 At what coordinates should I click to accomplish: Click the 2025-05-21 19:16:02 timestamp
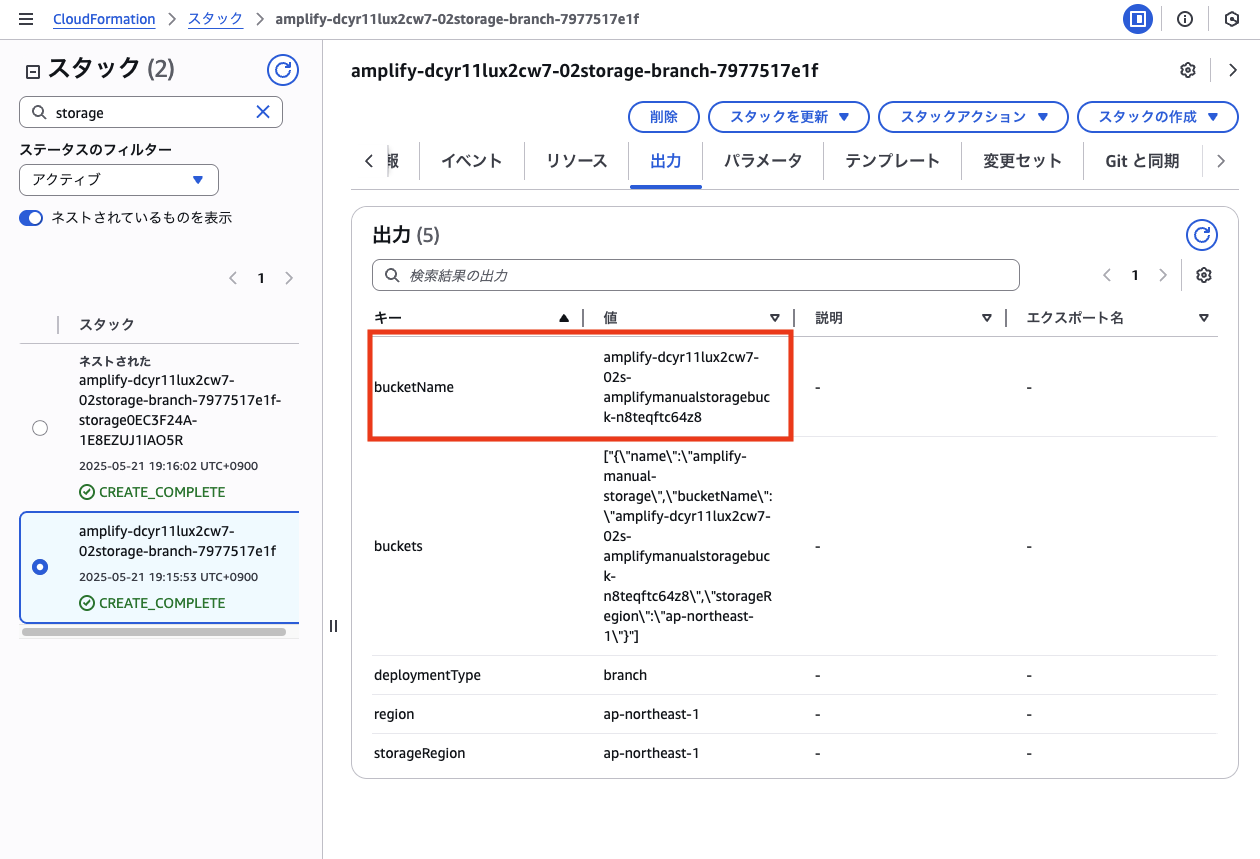click(x=168, y=466)
